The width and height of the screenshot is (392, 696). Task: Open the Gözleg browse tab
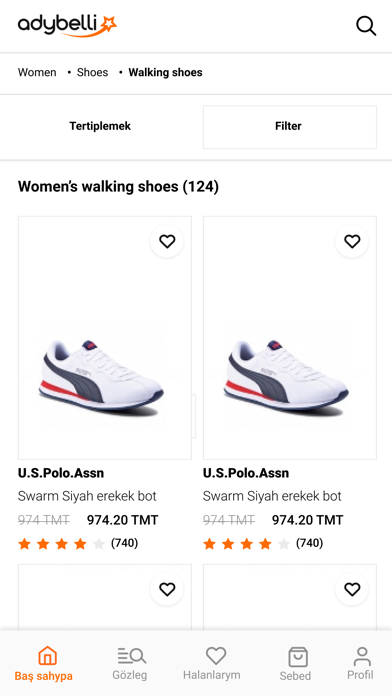click(x=130, y=664)
